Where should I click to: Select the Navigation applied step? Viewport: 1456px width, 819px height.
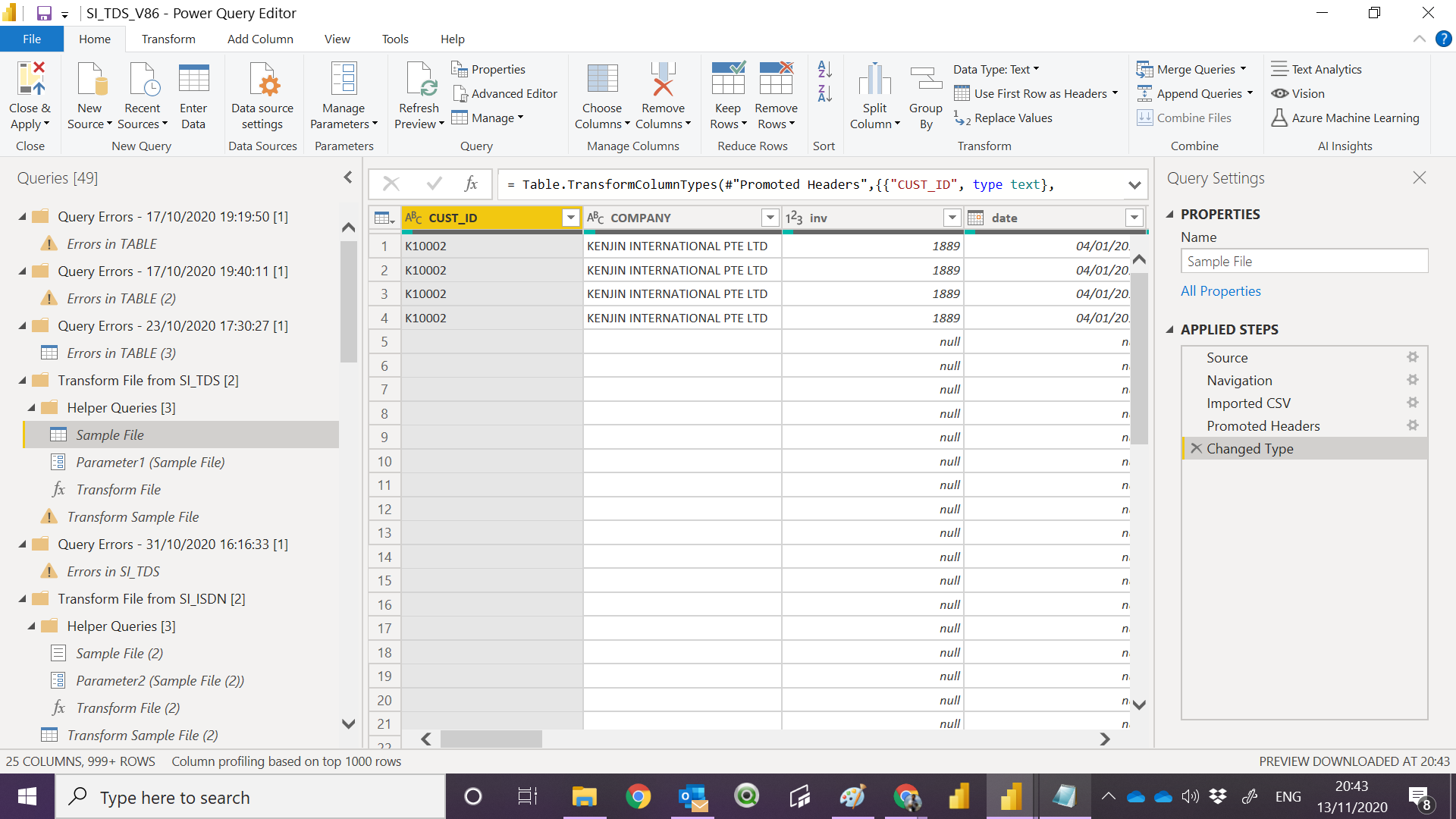tap(1304, 380)
